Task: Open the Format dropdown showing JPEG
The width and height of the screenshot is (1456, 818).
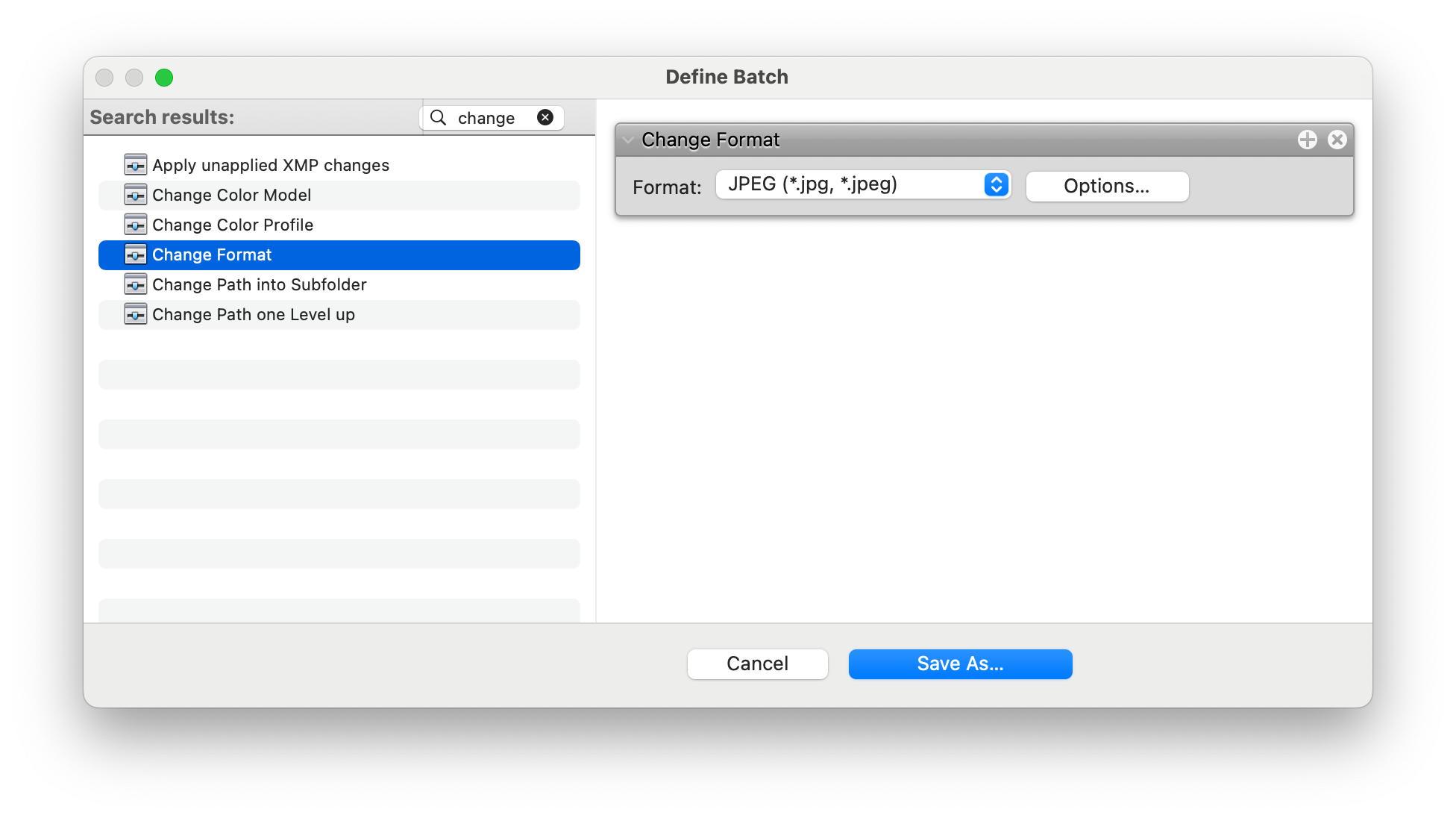Action: pyautogui.click(x=863, y=184)
